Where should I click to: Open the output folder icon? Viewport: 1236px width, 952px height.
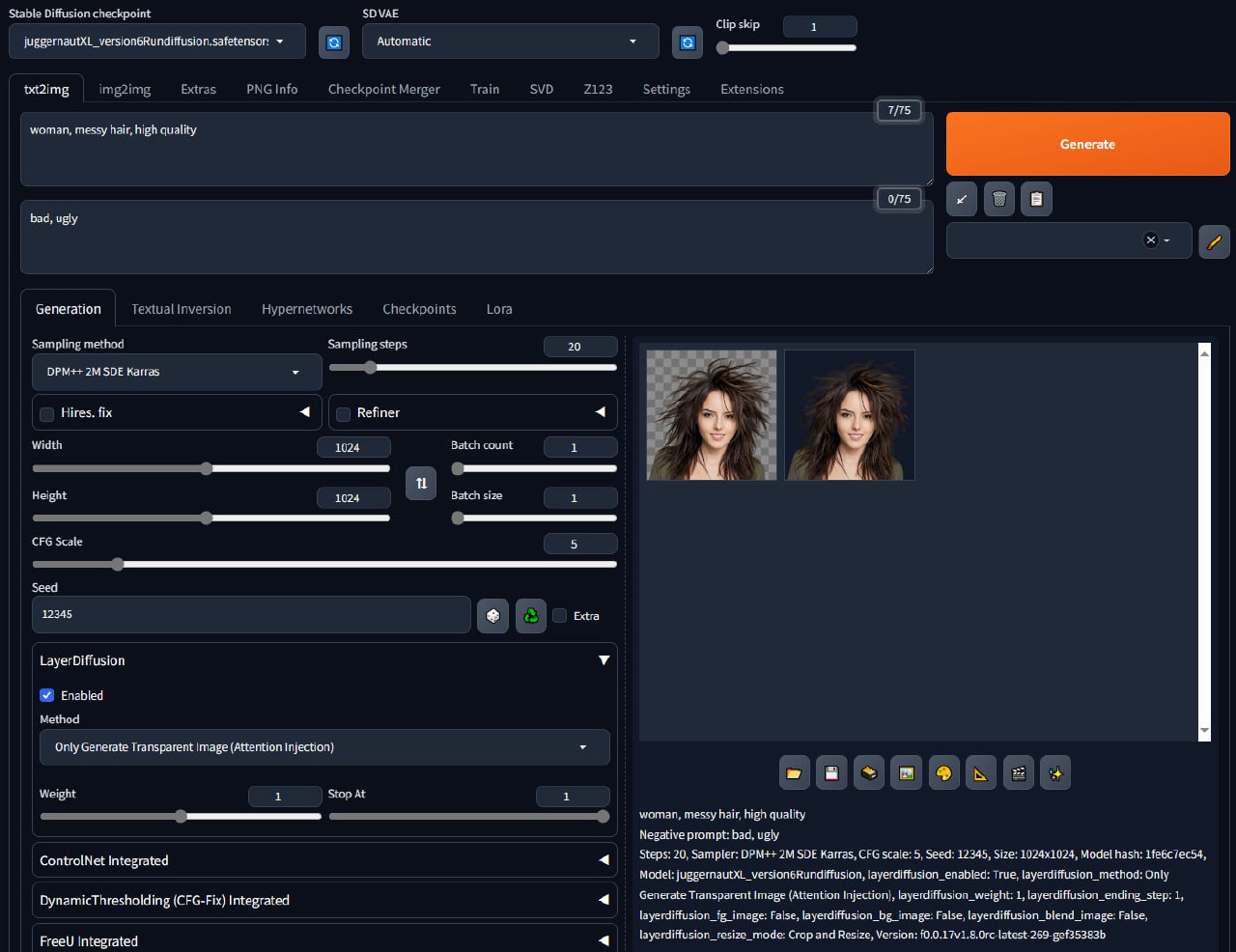pos(794,773)
